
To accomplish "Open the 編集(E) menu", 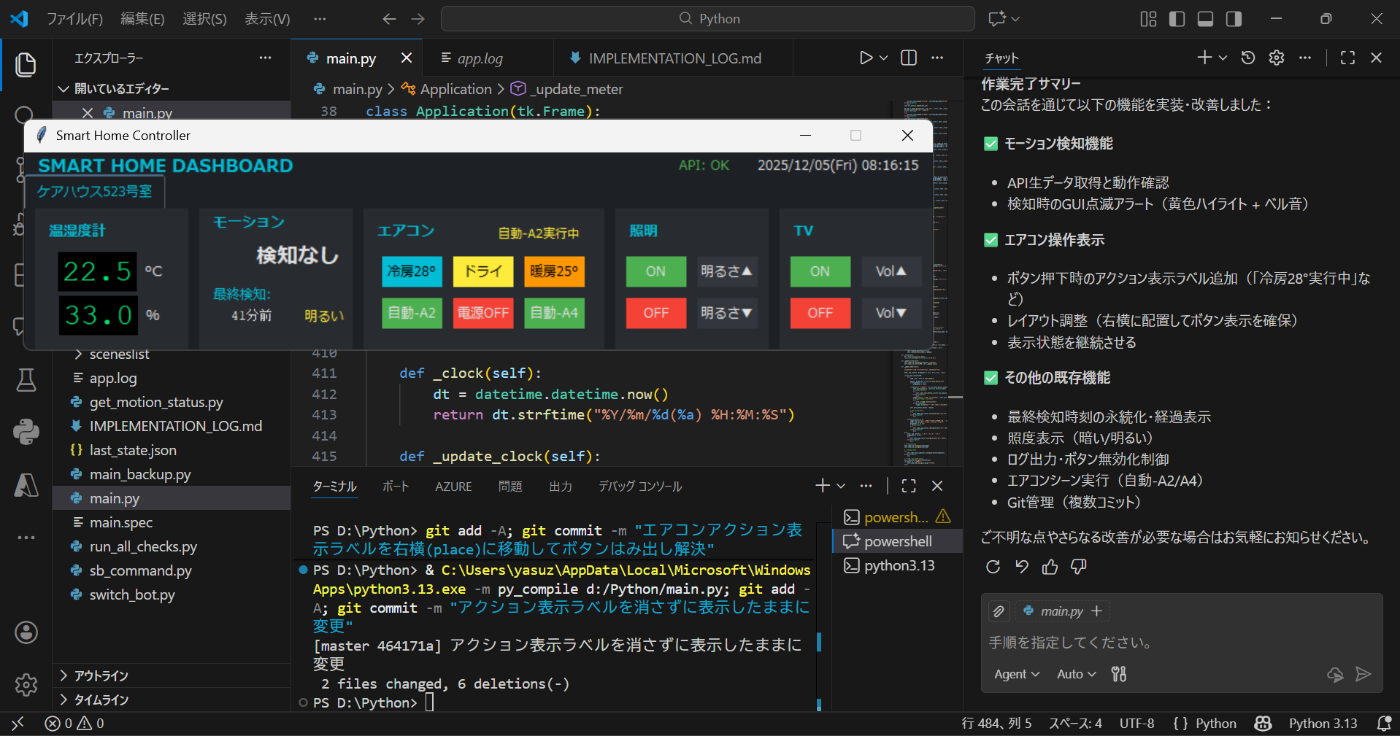I will pyautogui.click(x=142, y=19).
